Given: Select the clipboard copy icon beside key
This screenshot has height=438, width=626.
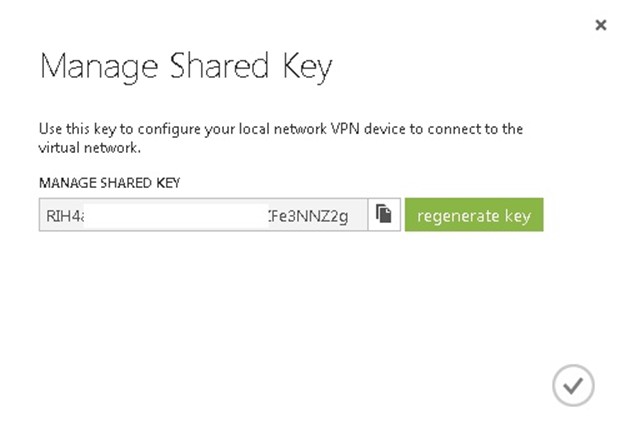Looking at the screenshot, I should (384, 214).
